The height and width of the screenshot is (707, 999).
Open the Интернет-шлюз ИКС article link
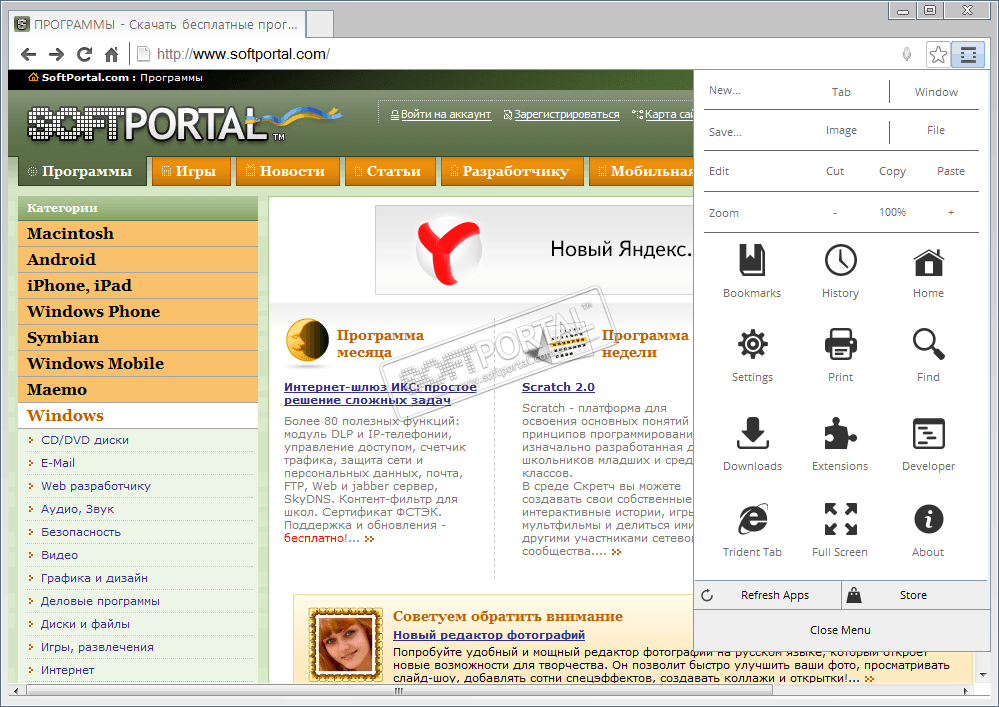coord(380,393)
